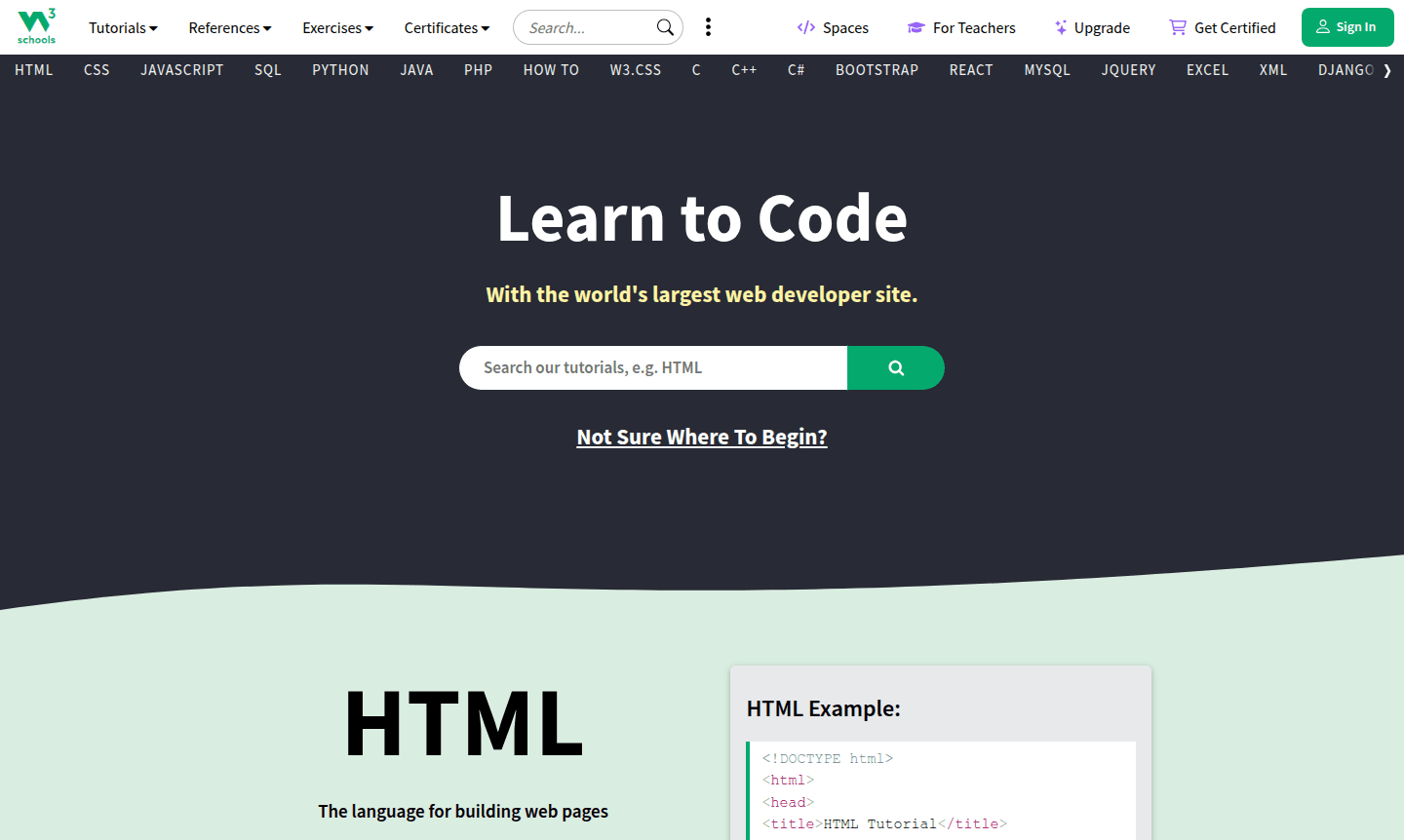The height and width of the screenshot is (840, 1404).
Task: Click the Upgrade sparkle icon
Action: (1060, 27)
